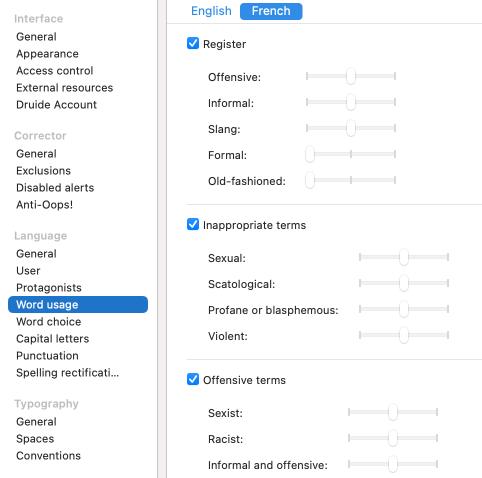Select the French language tab

pos(271,11)
